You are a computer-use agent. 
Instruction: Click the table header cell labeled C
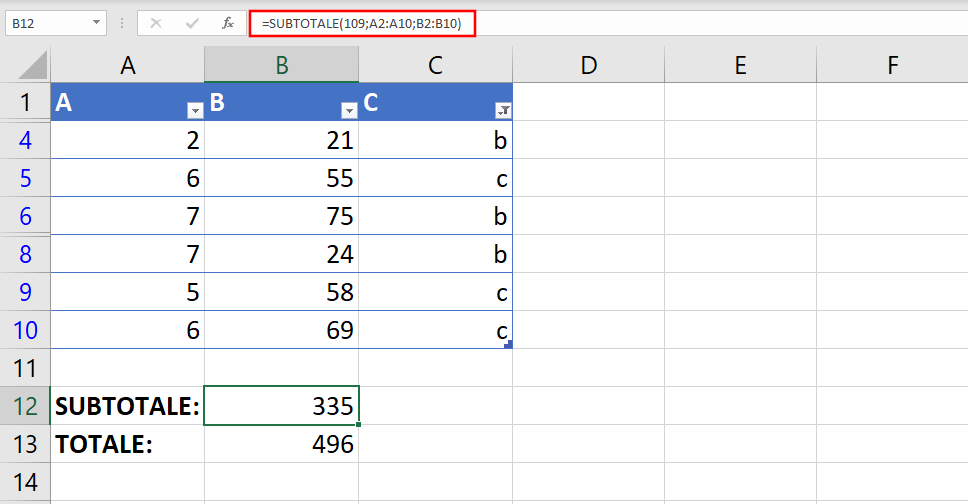click(x=435, y=102)
